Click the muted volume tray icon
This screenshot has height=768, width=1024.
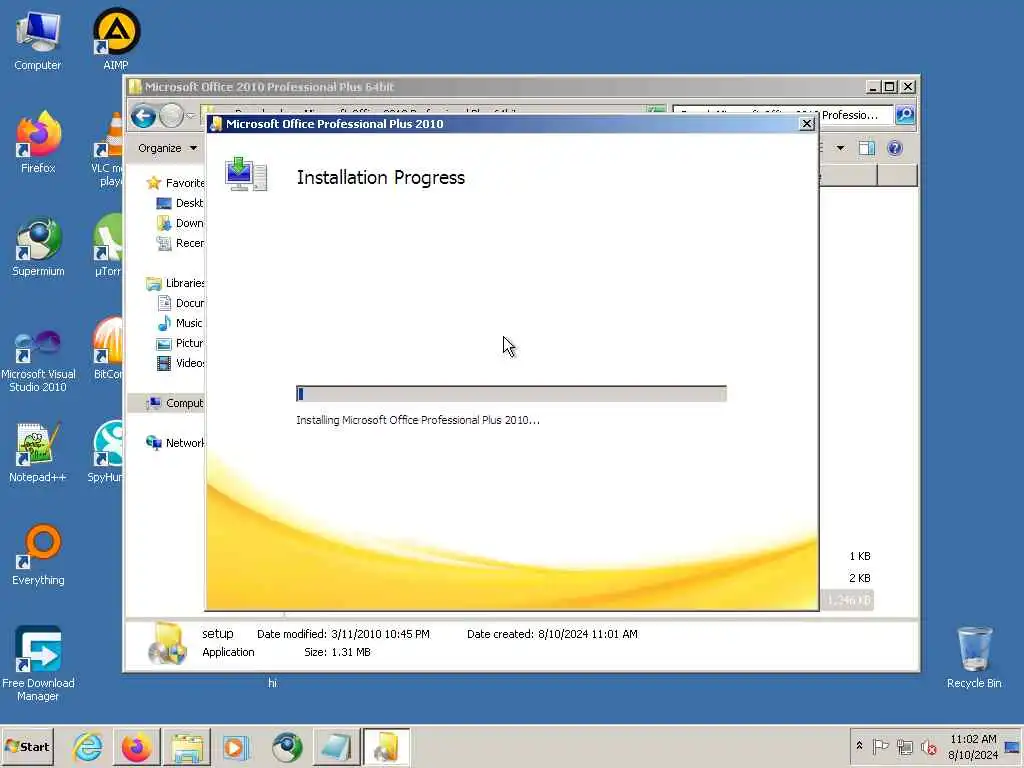point(929,747)
